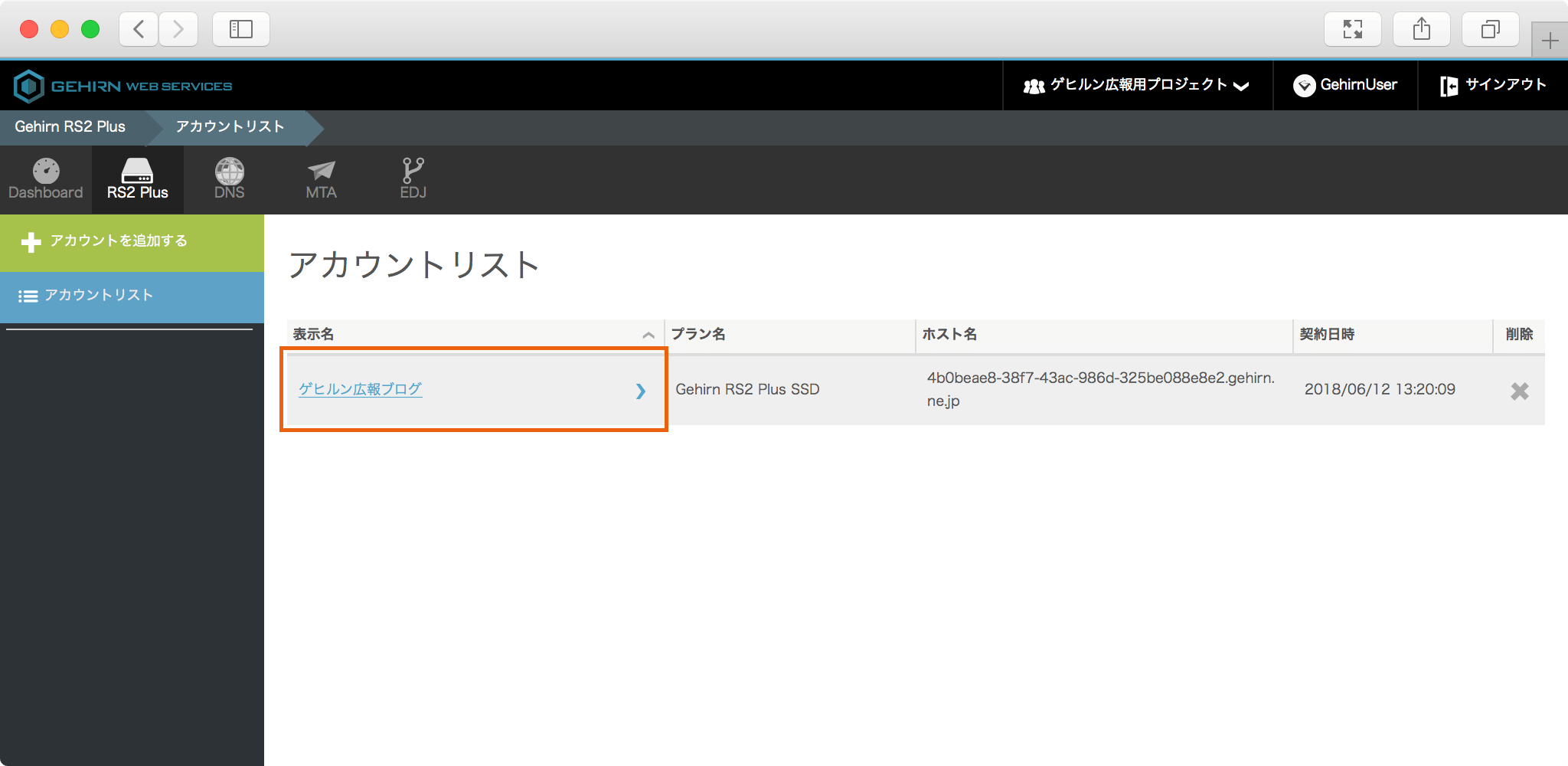Open the DNS globe icon

(x=229, y=172)
